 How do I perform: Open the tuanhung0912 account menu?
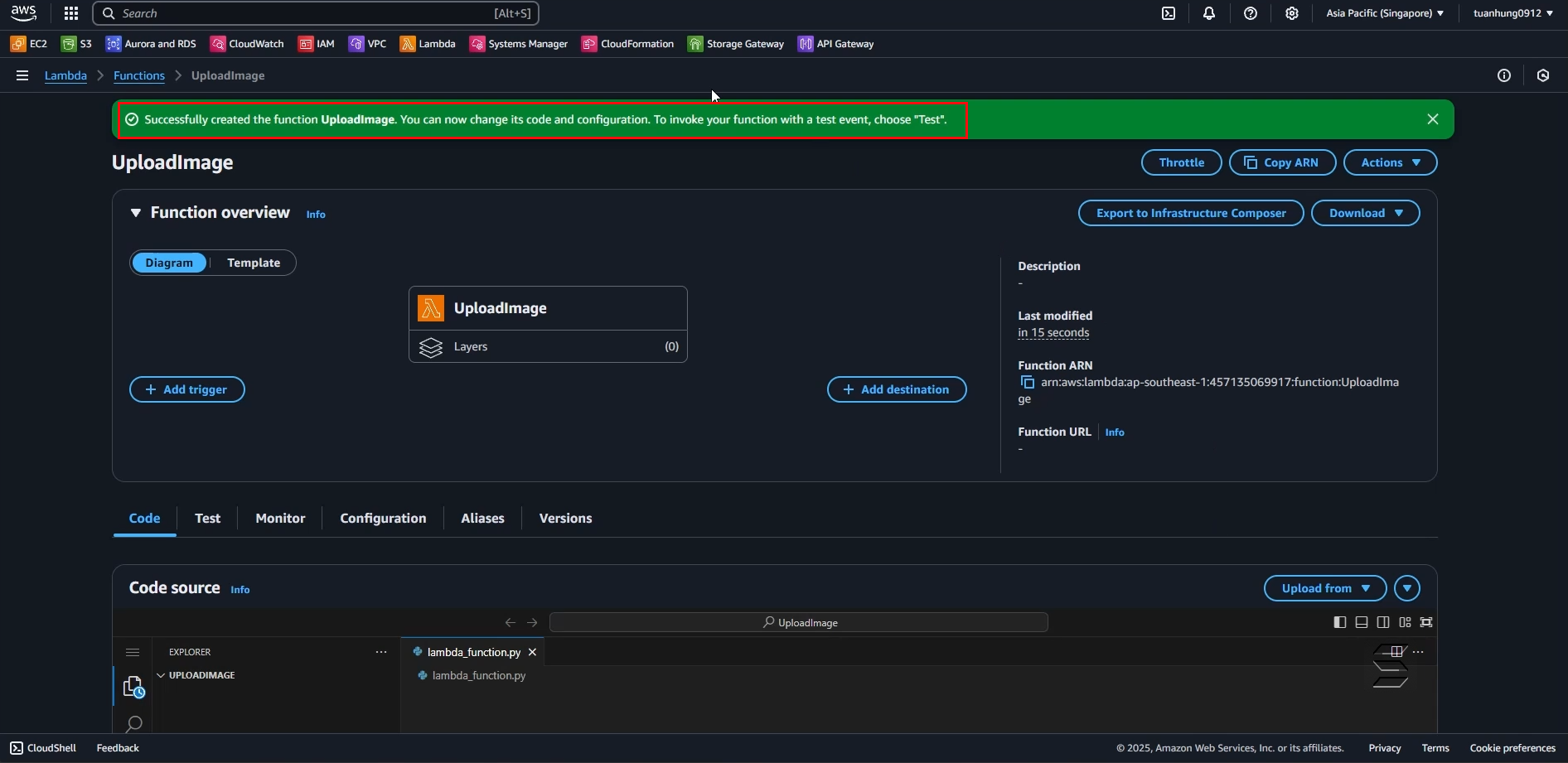tap(1513, 13)
